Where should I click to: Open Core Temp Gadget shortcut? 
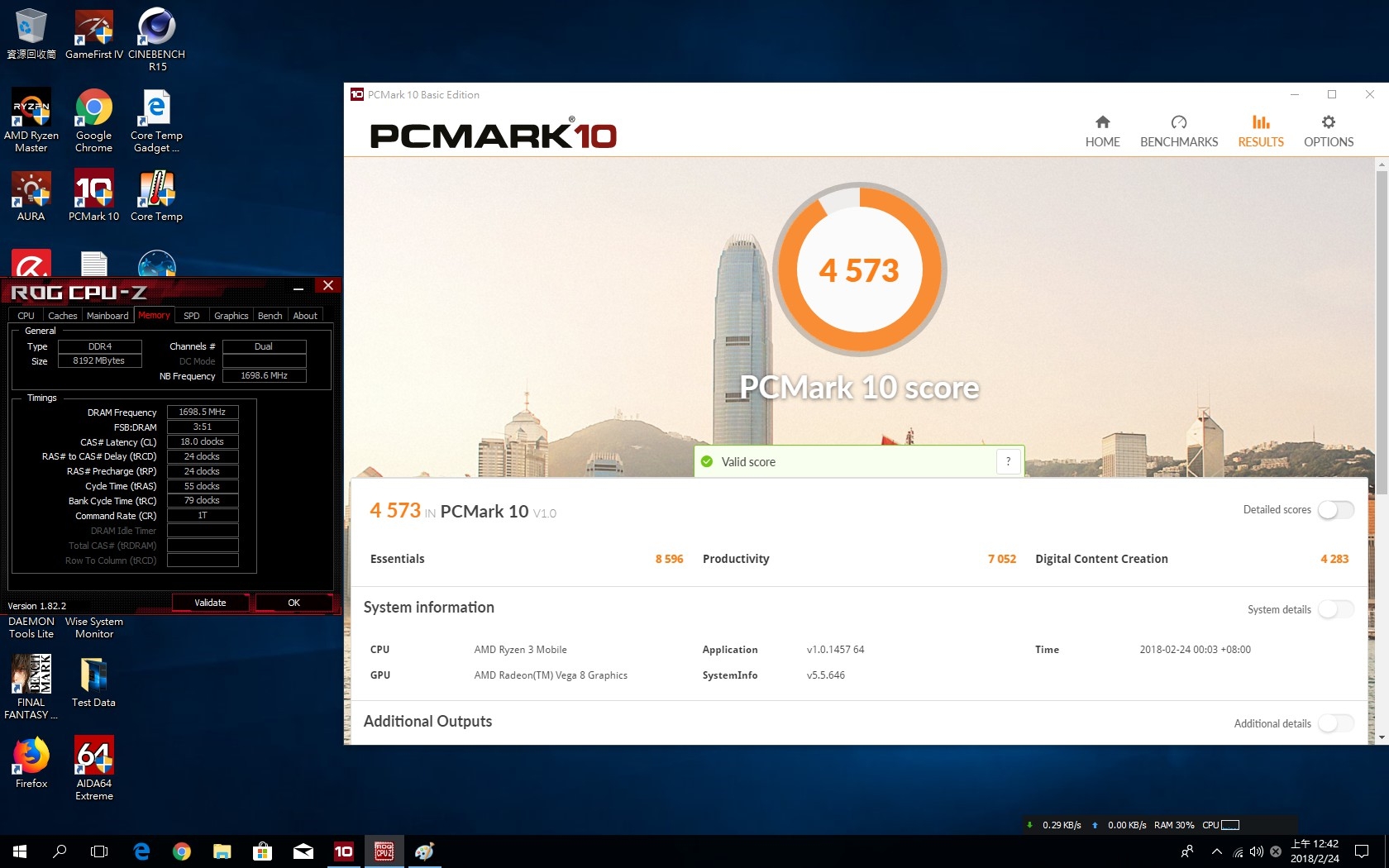coord(157,121)
